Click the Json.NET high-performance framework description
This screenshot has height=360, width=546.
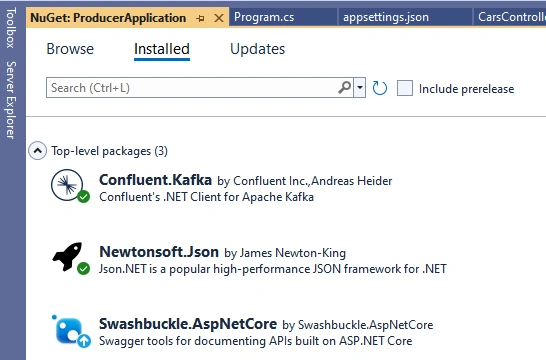pyautogui.click(x=273, y=269)
